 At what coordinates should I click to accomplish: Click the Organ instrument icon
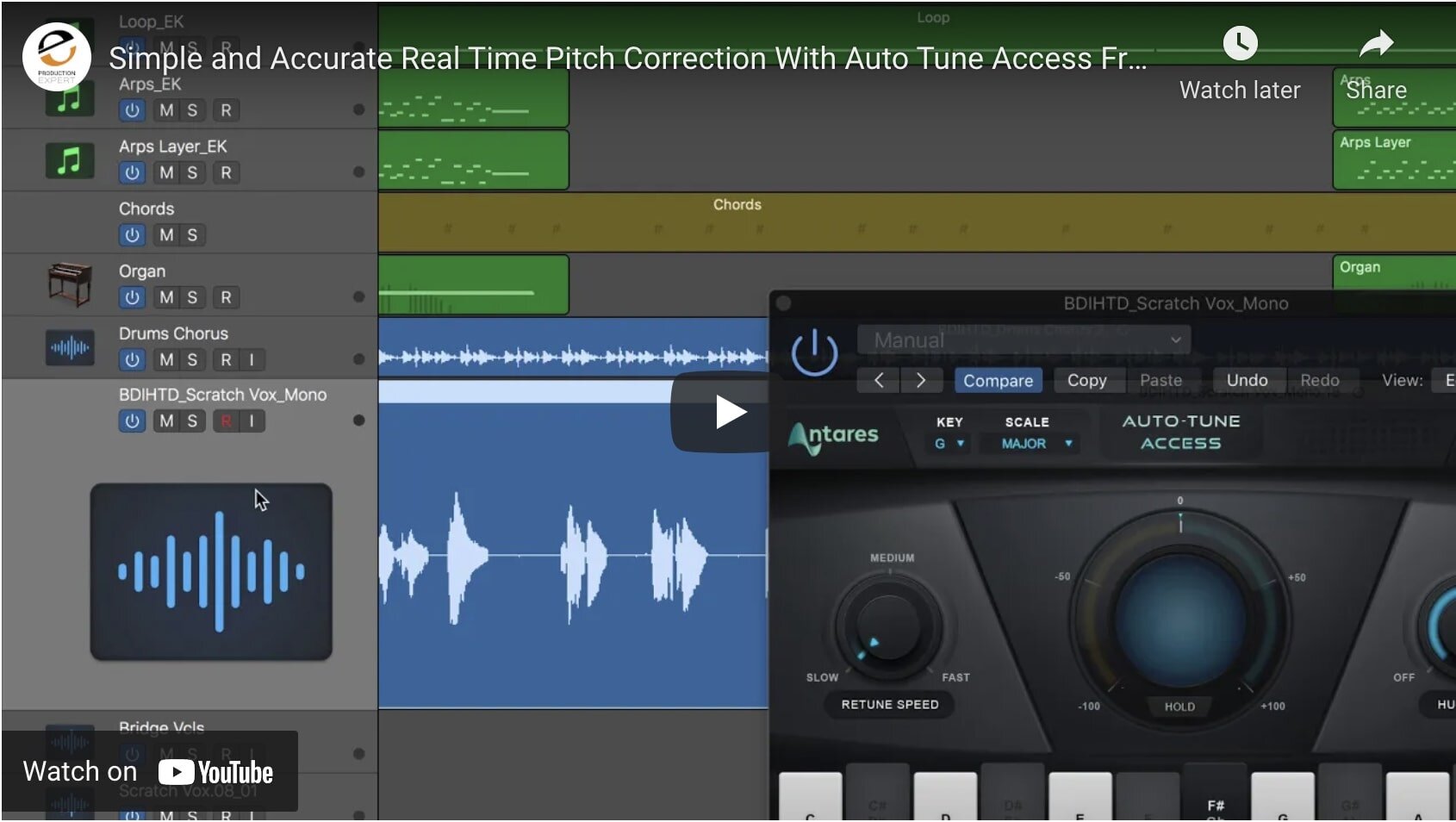click(70, 284)
